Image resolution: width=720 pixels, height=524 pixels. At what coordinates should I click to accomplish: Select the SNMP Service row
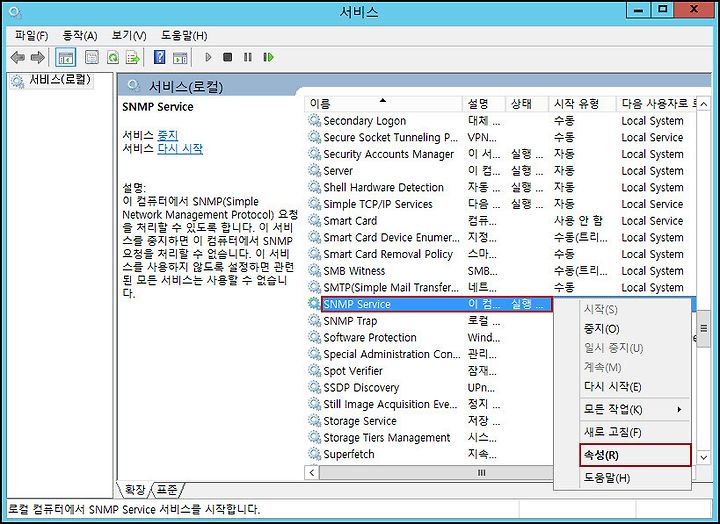point(436,304)
